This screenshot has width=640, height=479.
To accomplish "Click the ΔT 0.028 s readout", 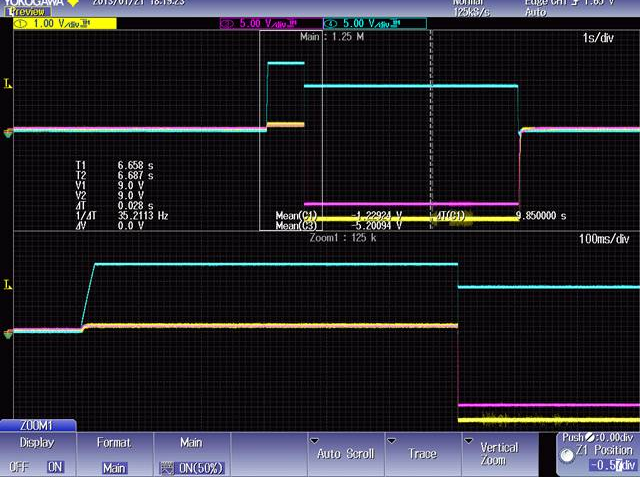I will coord(114,206).
